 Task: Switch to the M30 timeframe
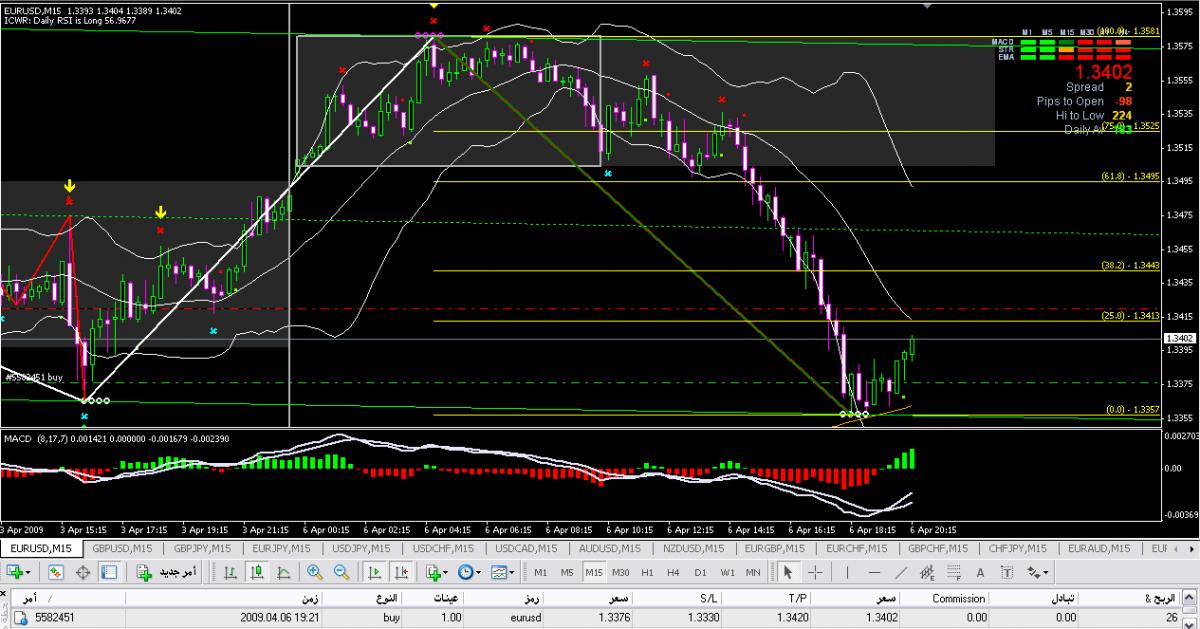tap(621, 572)
